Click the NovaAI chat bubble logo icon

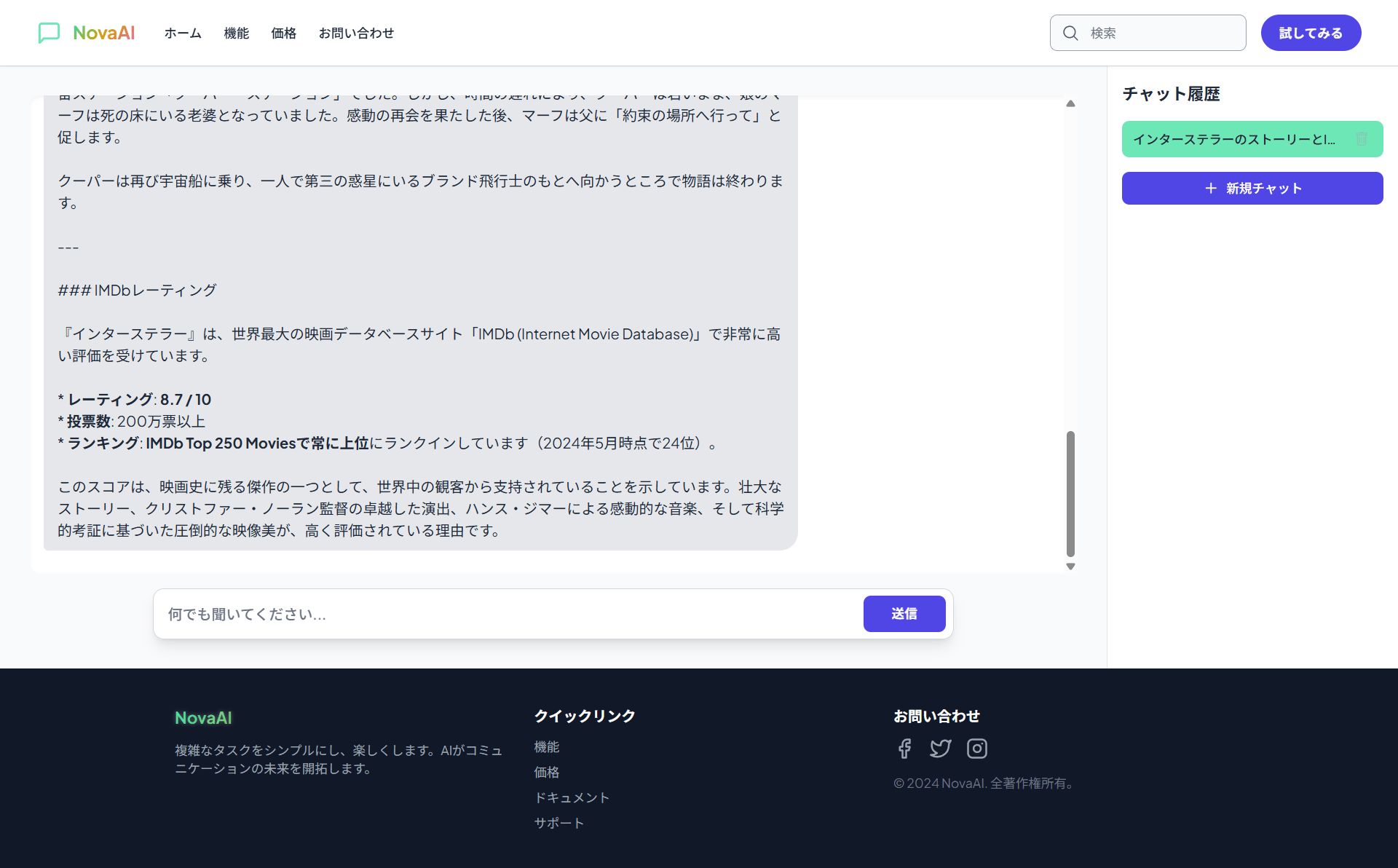(49, 33)
